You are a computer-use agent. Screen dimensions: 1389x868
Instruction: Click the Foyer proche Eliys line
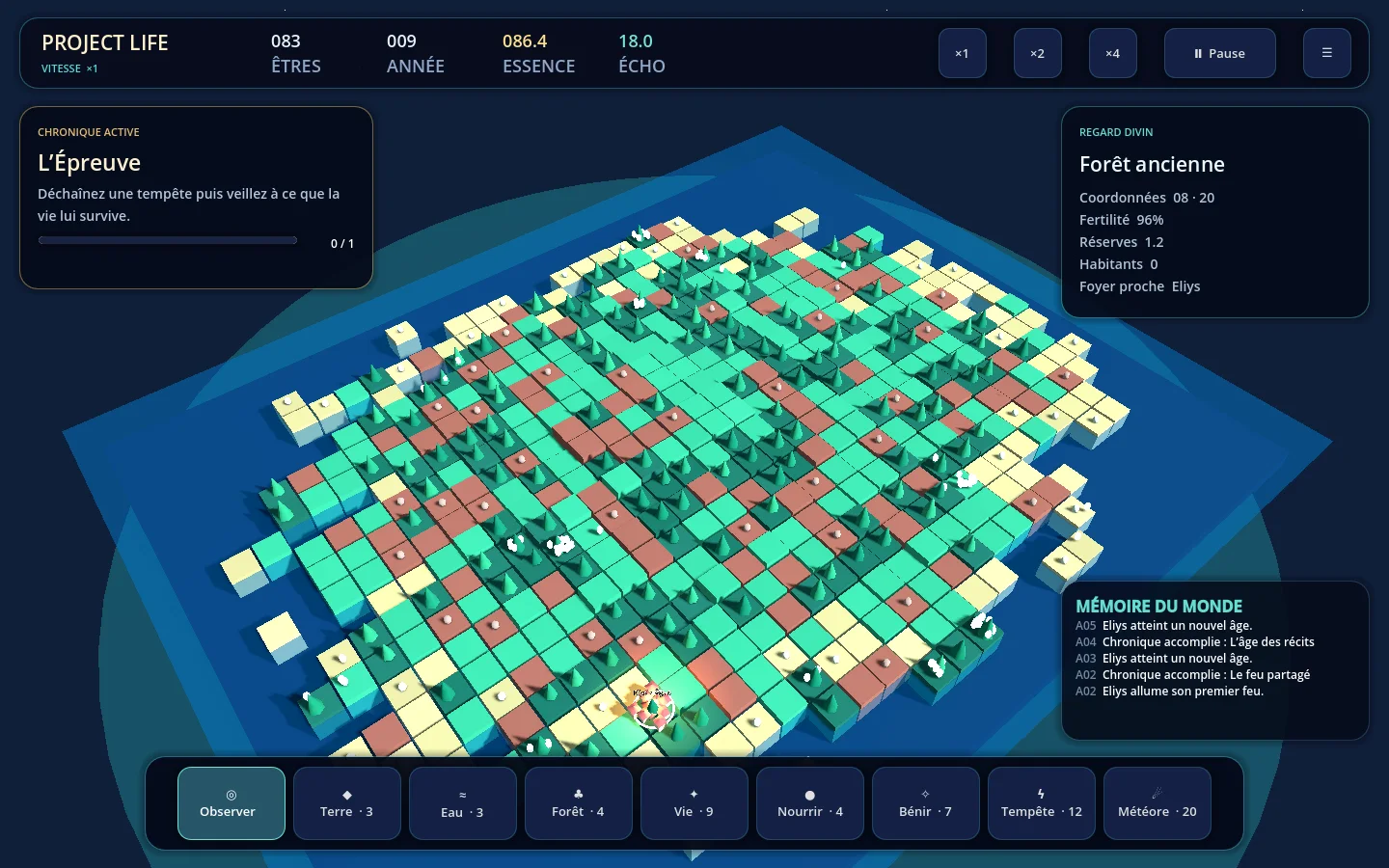coord(1140,286)
